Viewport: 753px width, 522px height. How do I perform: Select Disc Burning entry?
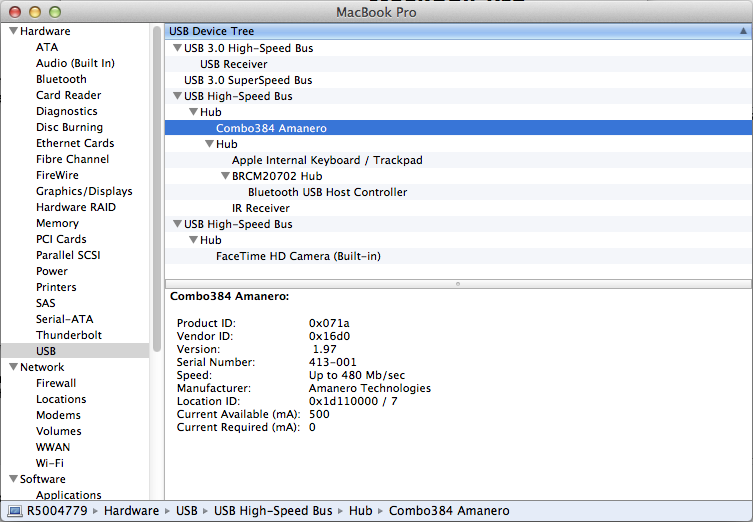(x=70, y=127)
